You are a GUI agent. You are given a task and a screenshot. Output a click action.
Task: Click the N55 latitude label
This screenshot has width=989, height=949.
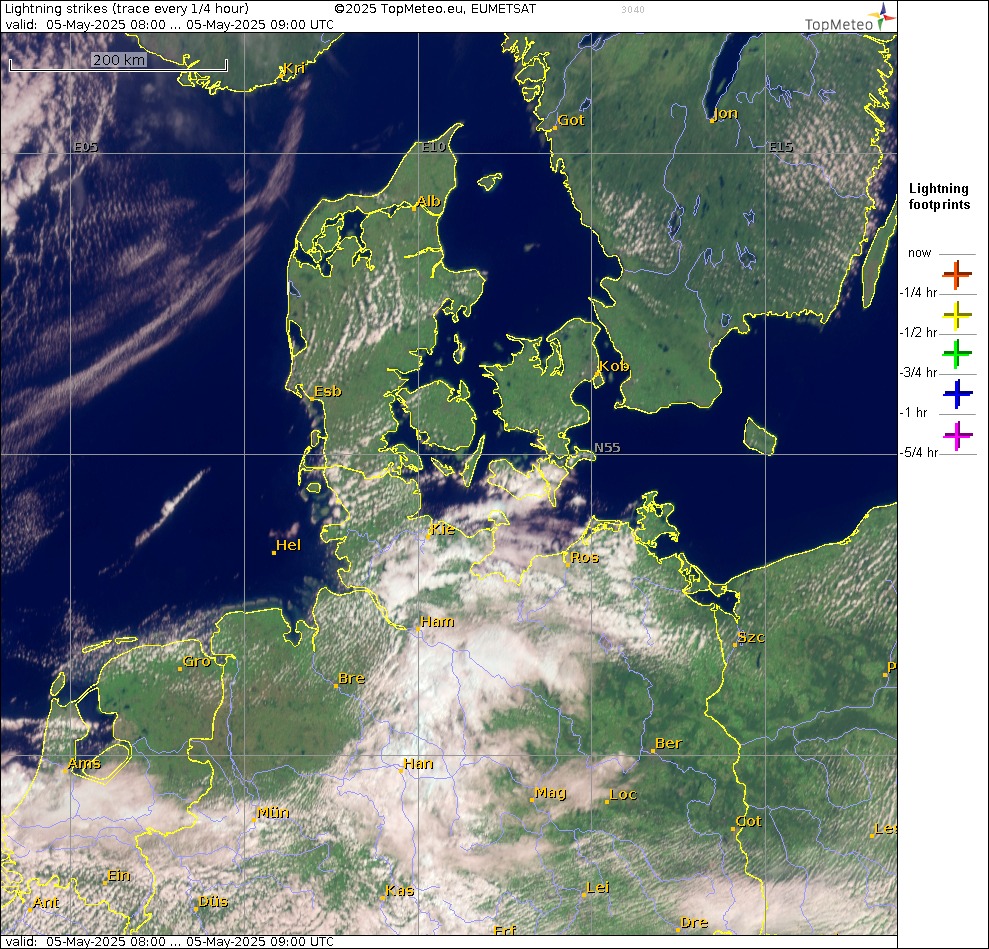click(x=607, y=448)
